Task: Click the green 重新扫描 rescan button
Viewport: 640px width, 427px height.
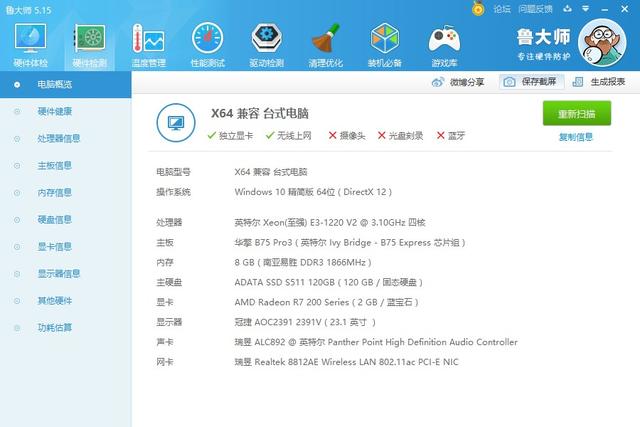Action: [x=577, y=113]
